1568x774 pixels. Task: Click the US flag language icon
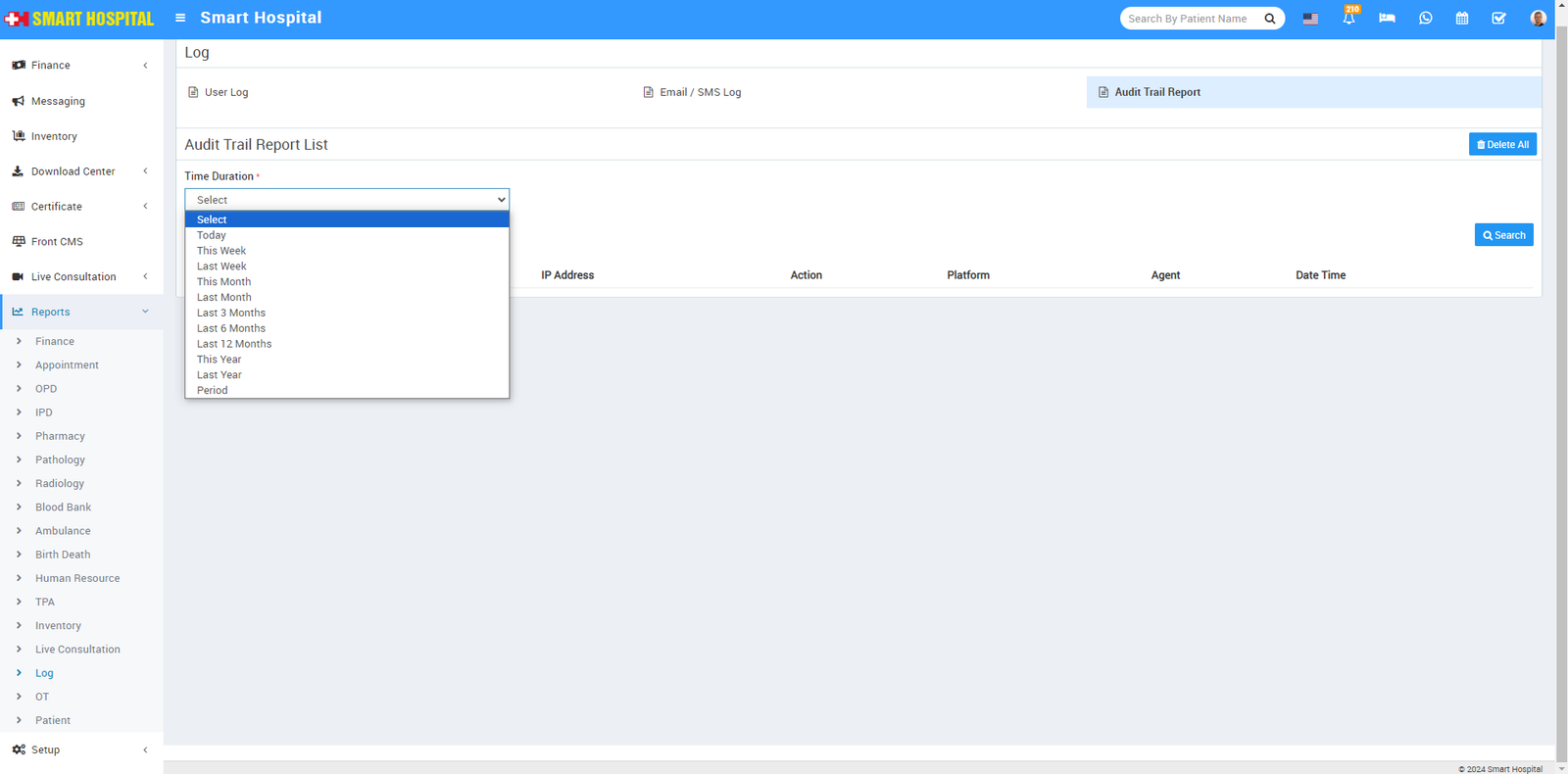pos(1310,19)
